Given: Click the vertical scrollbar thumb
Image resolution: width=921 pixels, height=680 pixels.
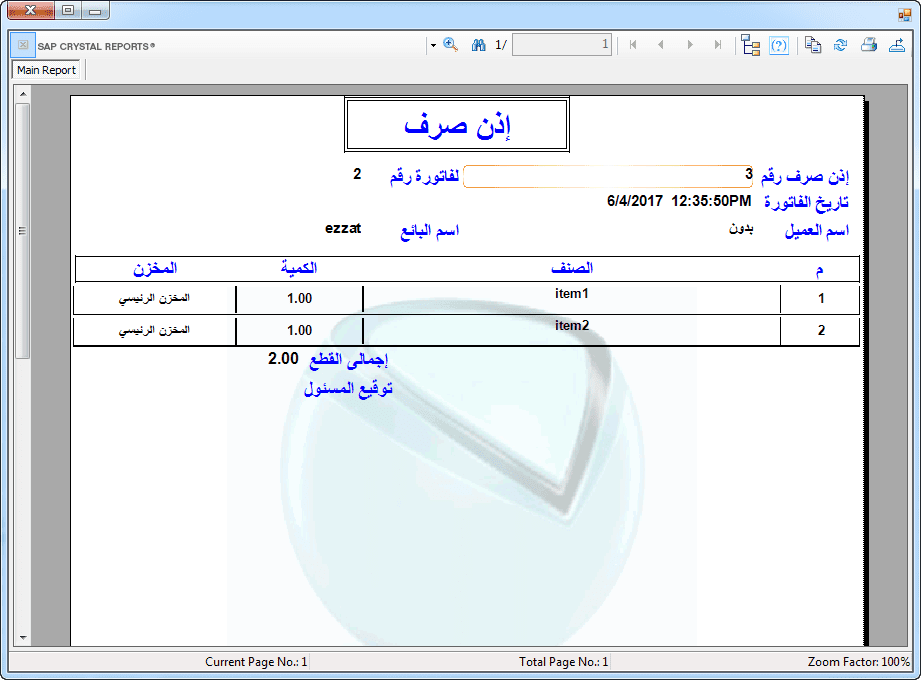Looking at the screenshot, I should (22, 231).
